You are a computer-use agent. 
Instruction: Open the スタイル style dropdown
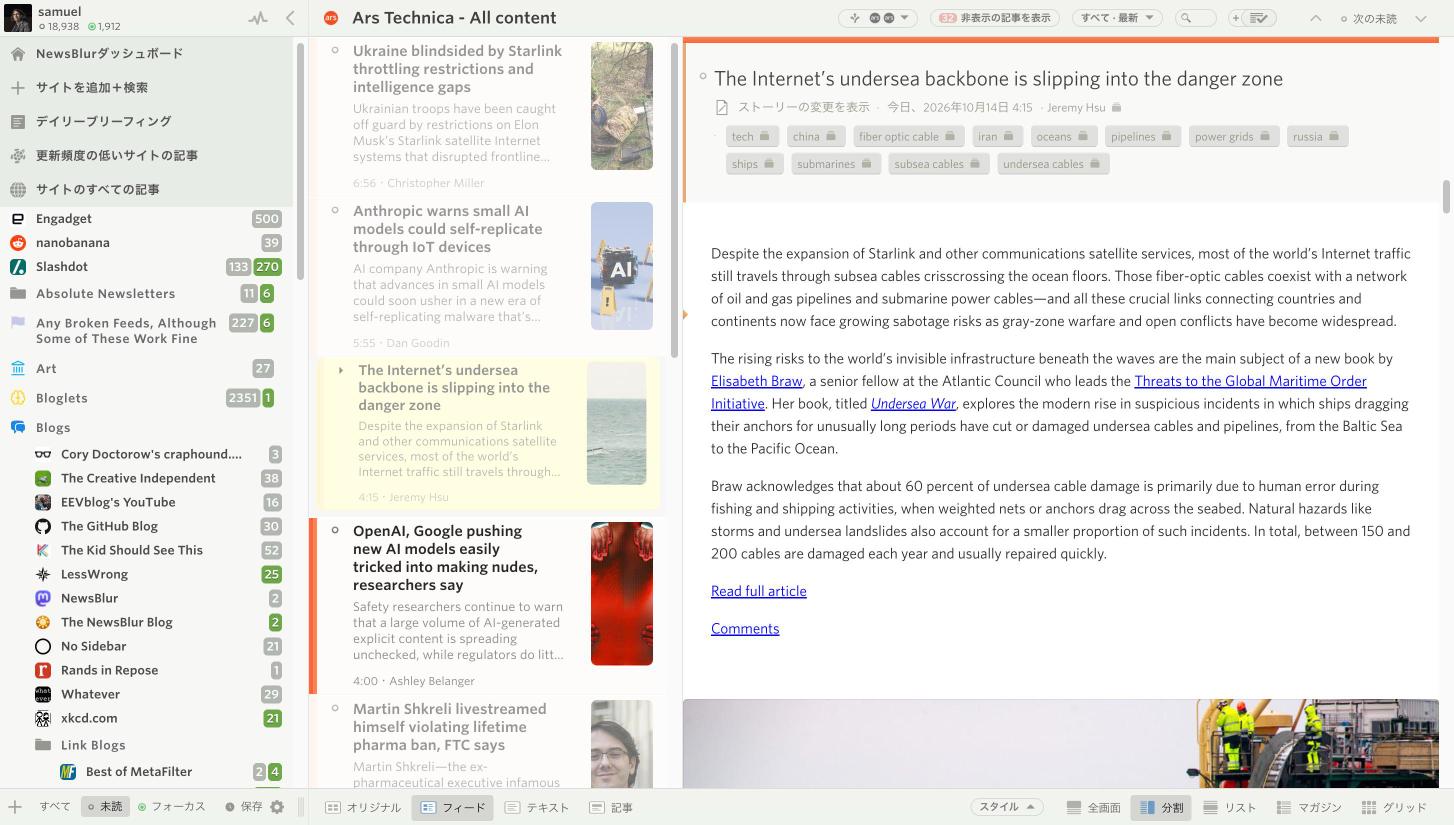(1006, 807)
